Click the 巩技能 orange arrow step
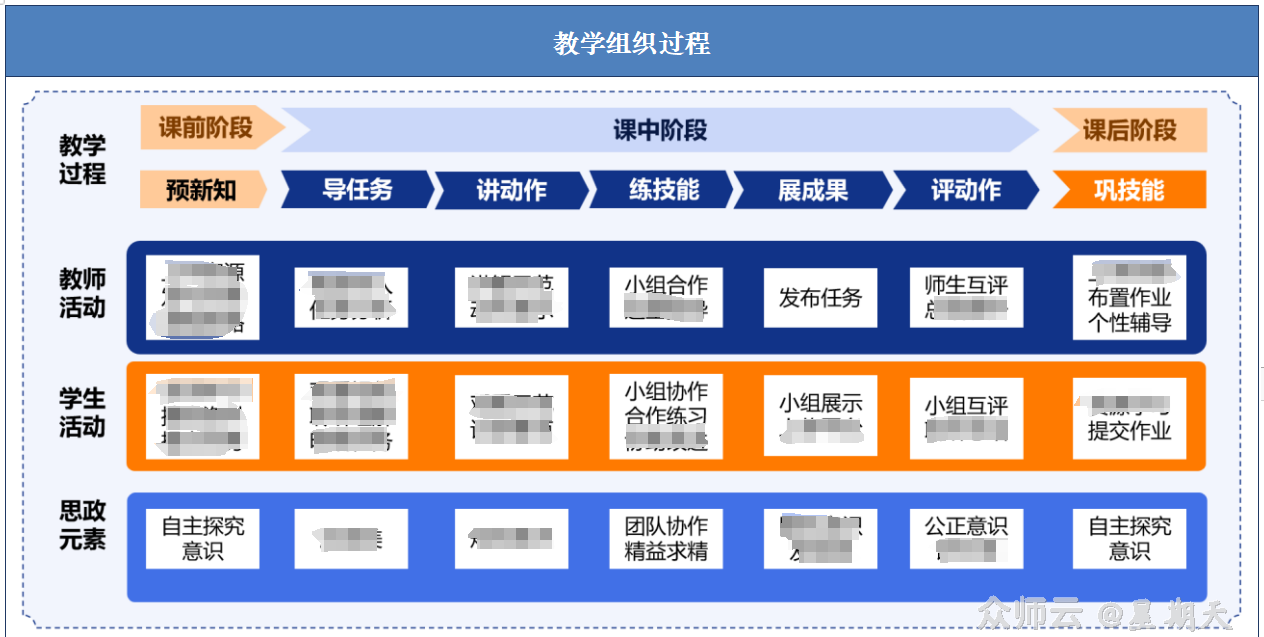Image resolution: width=1264 pixels, height=637 pixels. coord(1128,190)
